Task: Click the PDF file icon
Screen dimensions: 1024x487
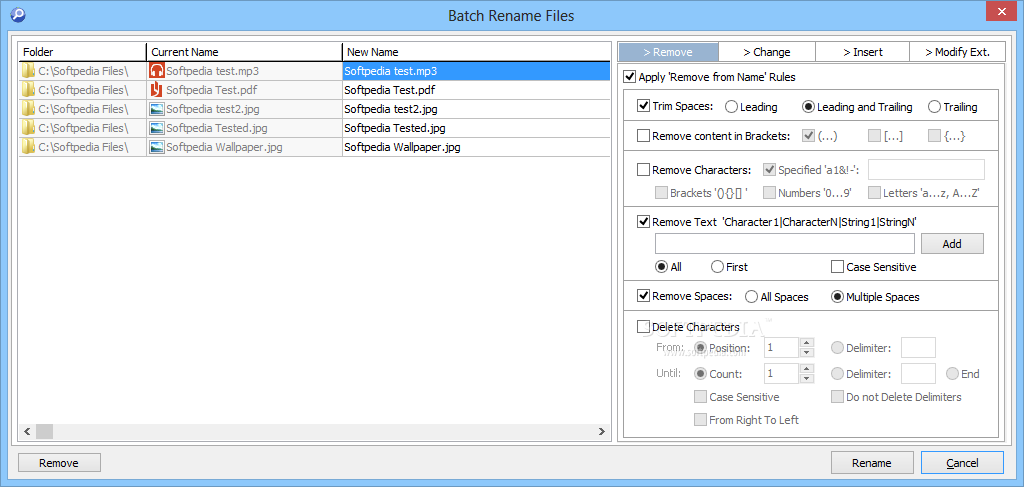Action: click(157, 89)
